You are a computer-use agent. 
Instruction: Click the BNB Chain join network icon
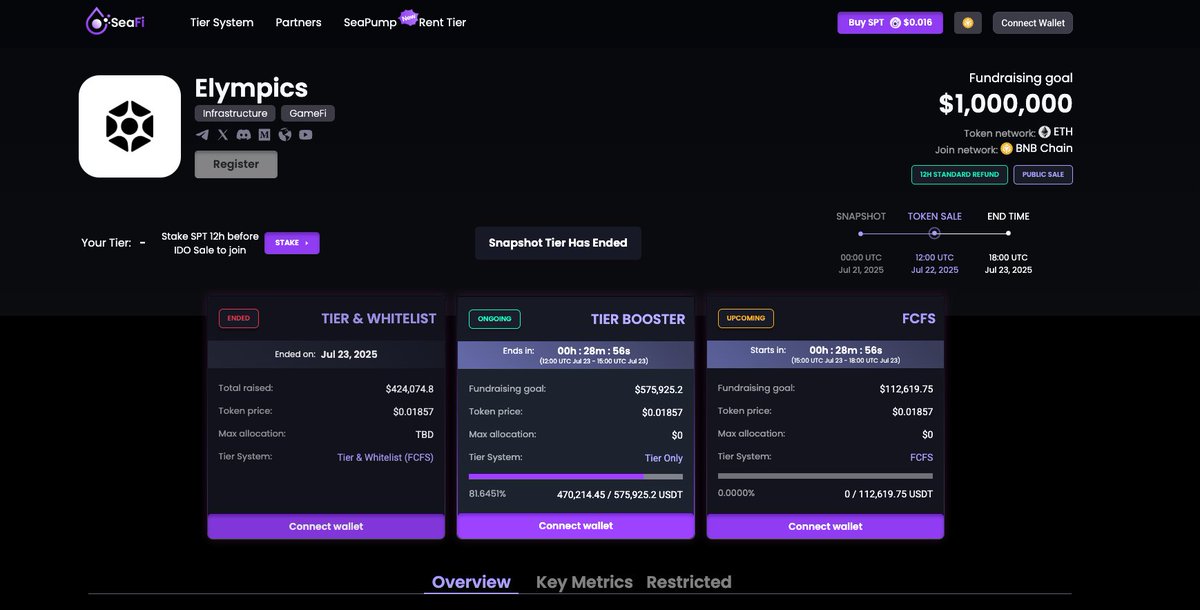[1007, 148]
